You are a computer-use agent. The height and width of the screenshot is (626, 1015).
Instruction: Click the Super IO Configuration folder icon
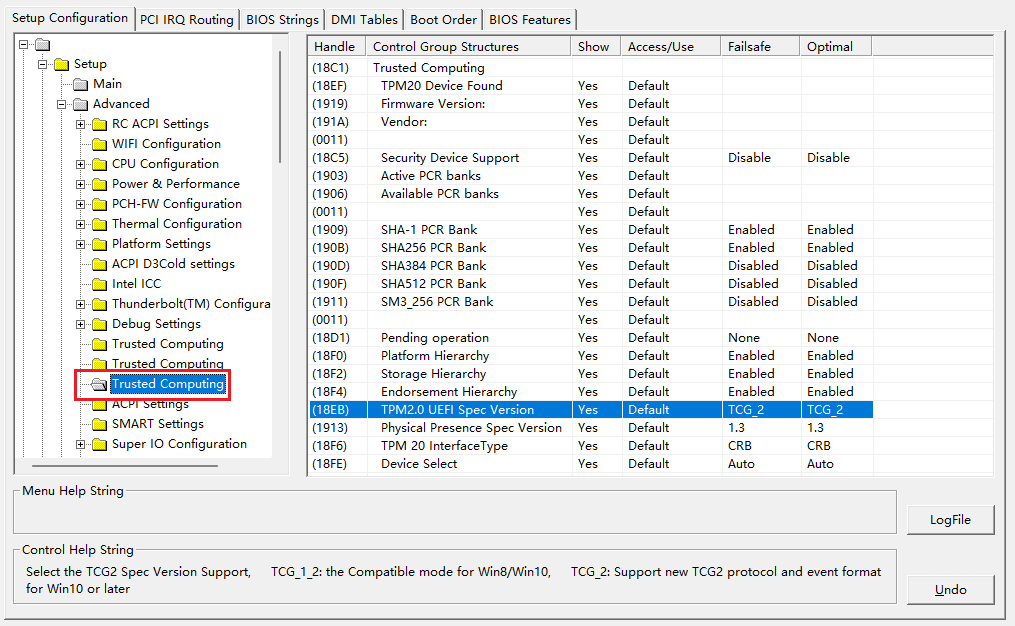click(99, 443)
